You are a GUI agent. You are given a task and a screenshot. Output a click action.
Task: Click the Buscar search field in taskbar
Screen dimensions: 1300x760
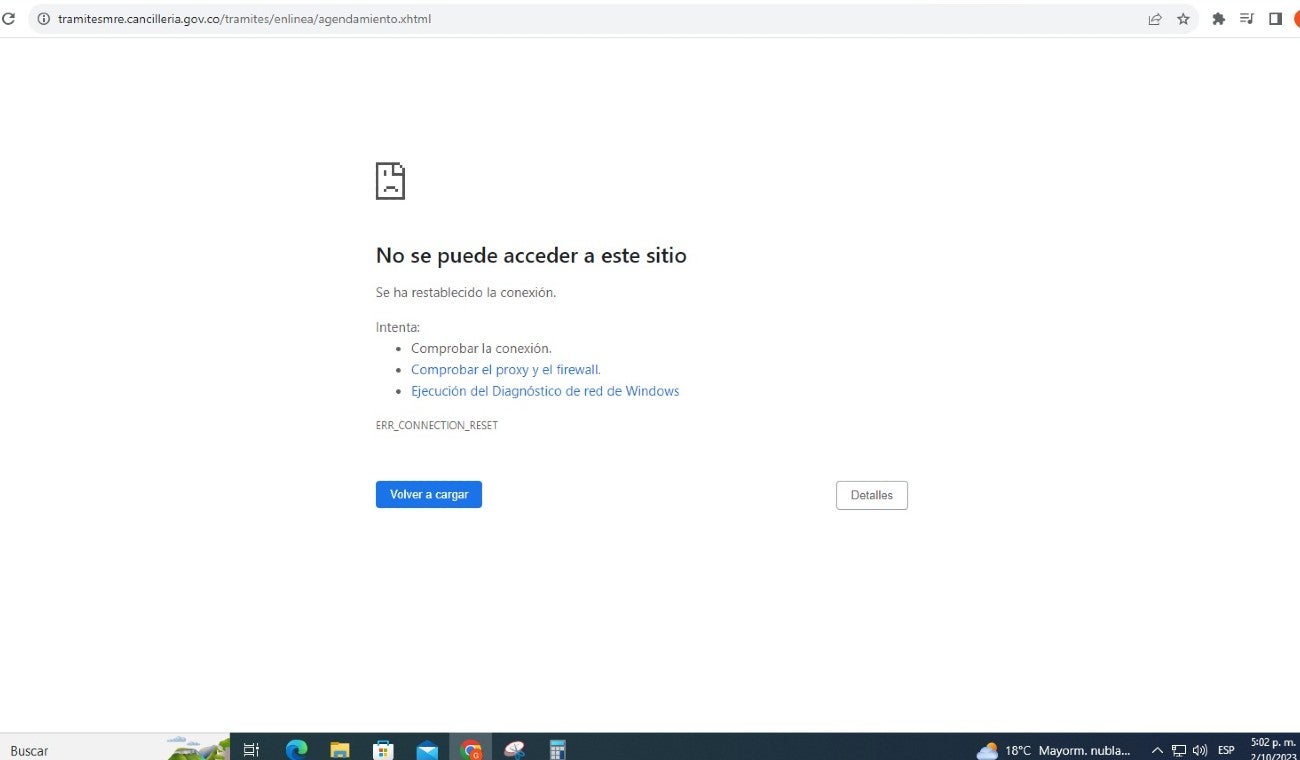pos(80,750)
